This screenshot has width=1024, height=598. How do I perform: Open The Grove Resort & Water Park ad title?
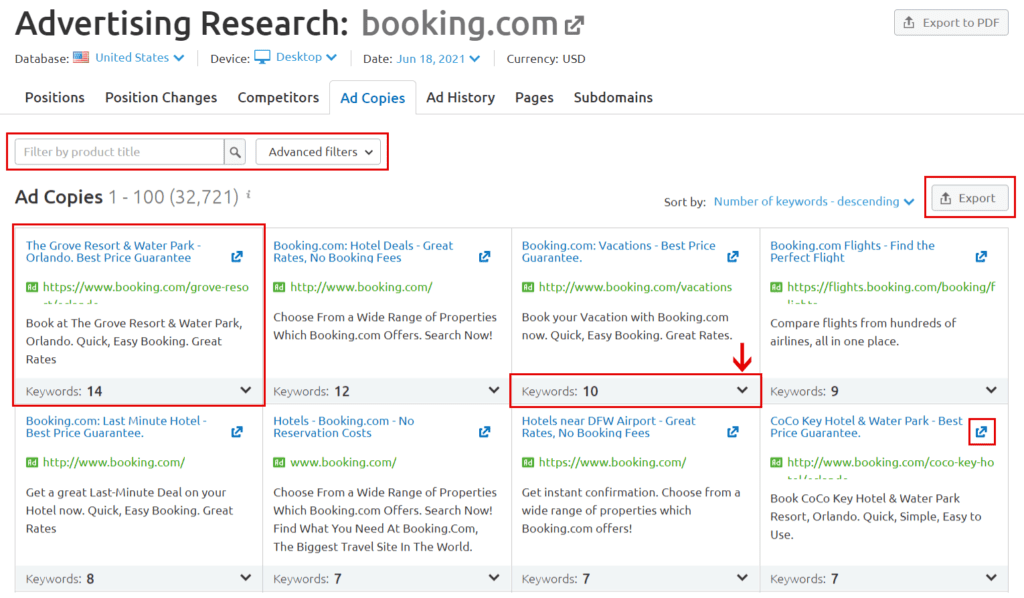pyautogui.click(x=113, y=251)
